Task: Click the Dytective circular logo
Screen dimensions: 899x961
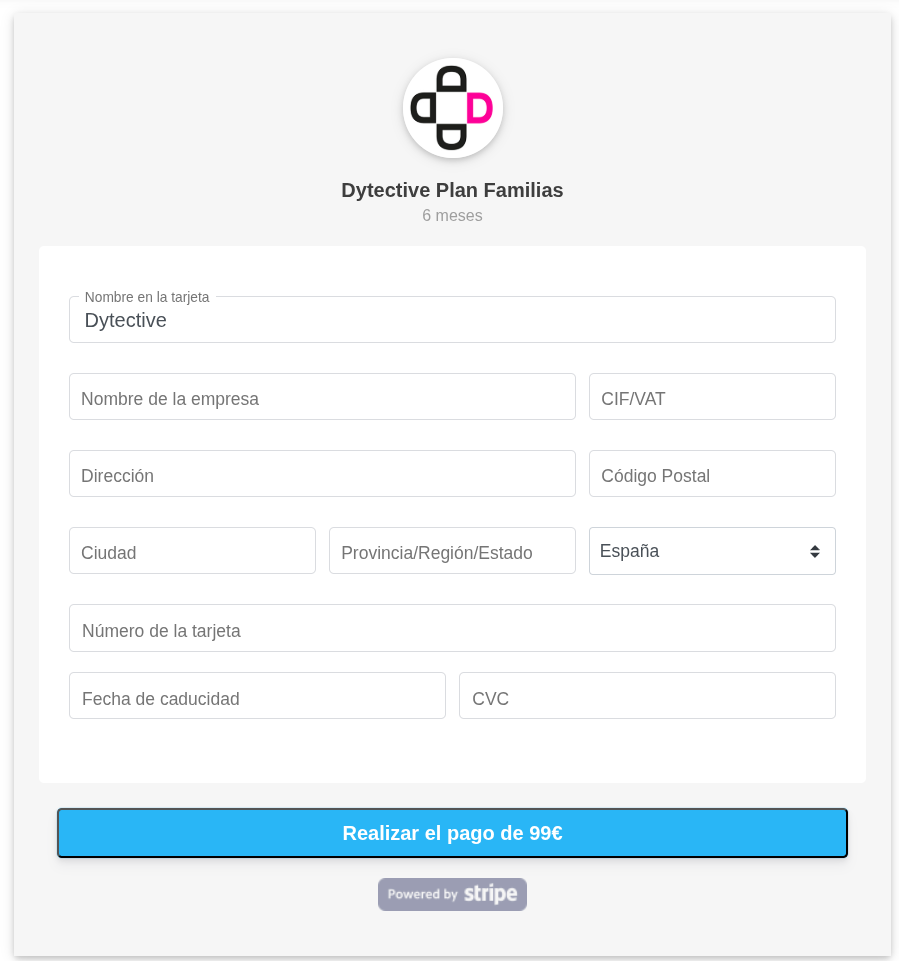Action: pyautogui.click(x=452, y=108)
